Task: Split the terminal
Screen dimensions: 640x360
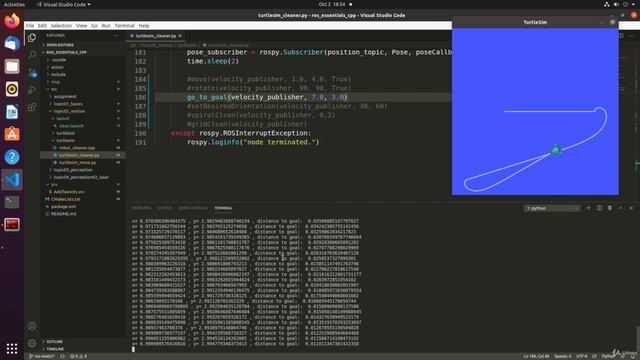Action: click(x=599, y=208)
